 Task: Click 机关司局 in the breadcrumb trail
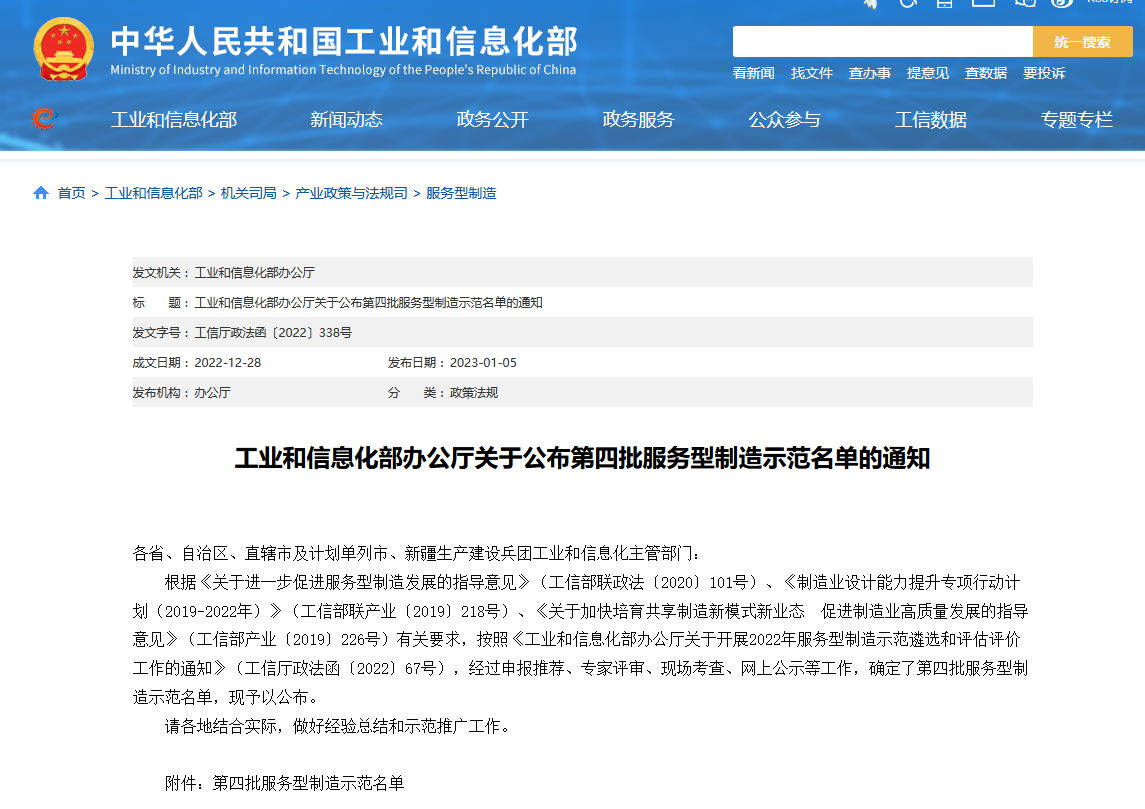click(248, 193)
